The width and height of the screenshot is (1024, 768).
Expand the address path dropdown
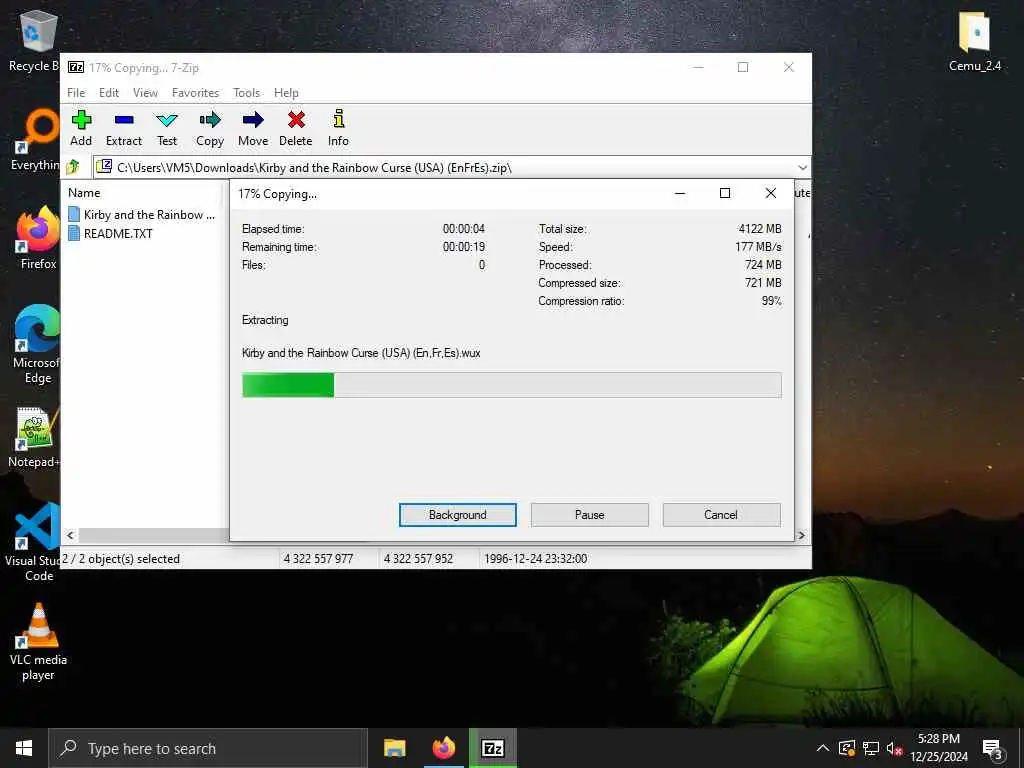click(803, 168)
